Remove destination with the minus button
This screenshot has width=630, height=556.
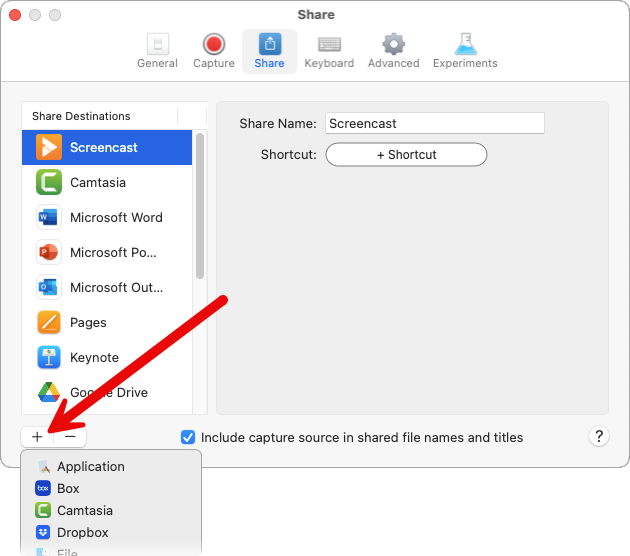pos(70,437)
